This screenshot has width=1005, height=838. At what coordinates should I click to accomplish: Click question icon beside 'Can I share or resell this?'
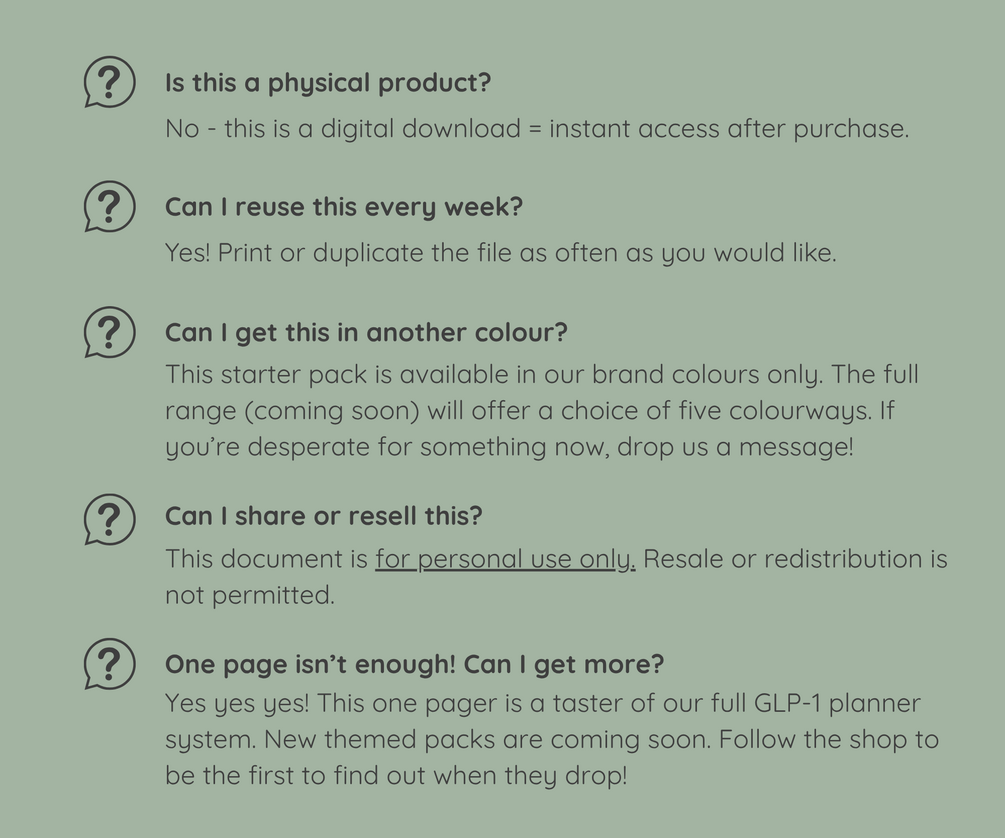[109, 520]
